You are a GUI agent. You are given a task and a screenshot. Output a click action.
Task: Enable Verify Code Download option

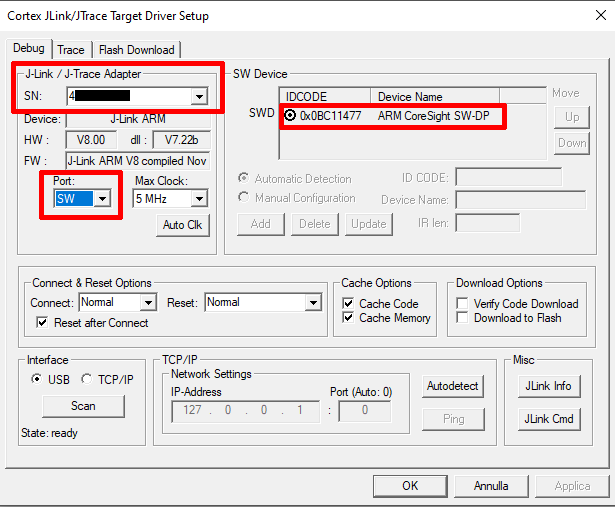pyautogui.click(x=463, y=304)
